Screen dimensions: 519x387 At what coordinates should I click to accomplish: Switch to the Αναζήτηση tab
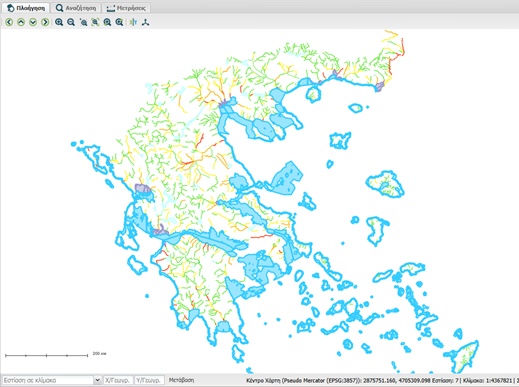[76, 8]
